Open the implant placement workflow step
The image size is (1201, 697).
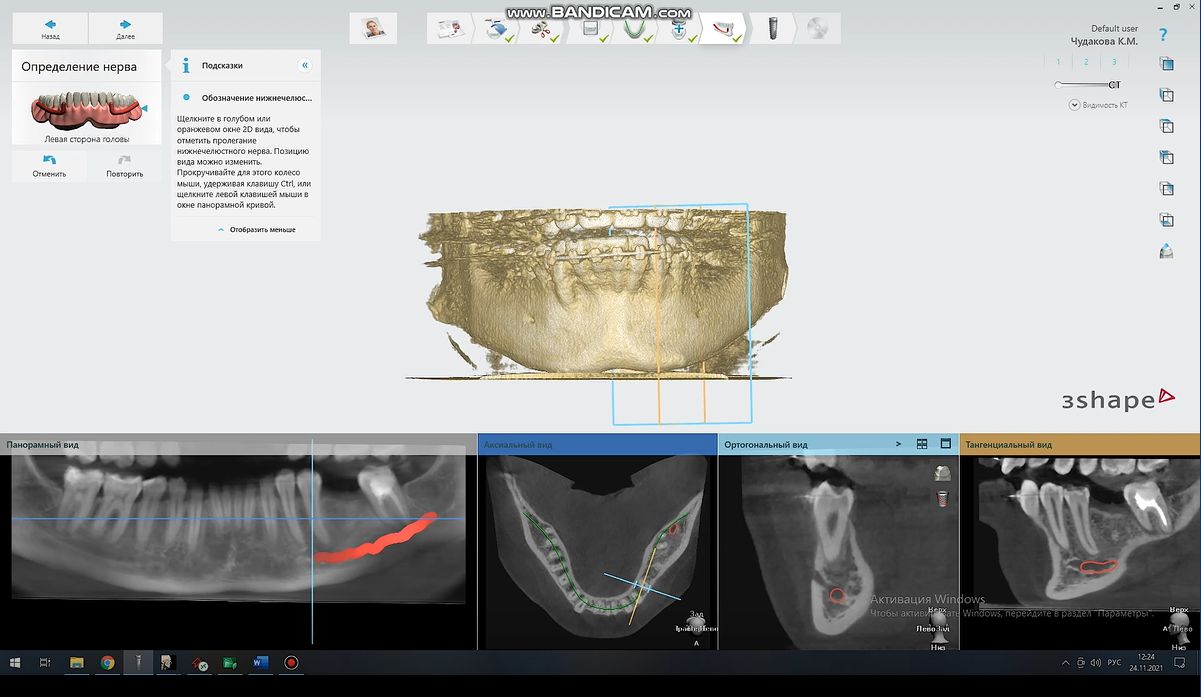tap(772, 28)
